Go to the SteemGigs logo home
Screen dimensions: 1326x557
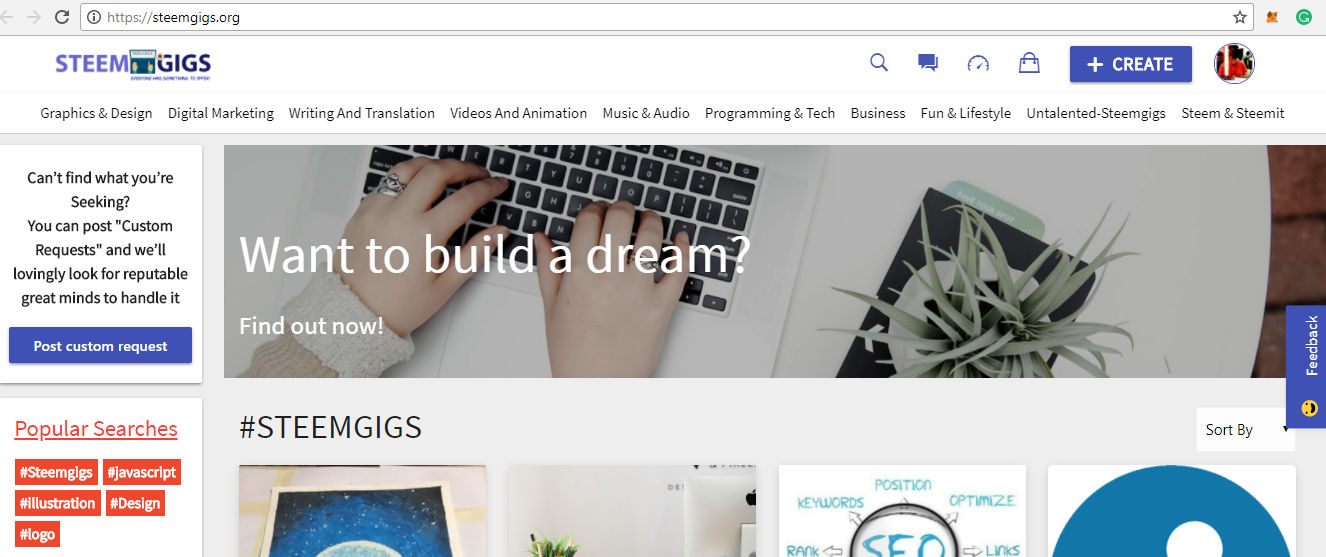(133, 64)
